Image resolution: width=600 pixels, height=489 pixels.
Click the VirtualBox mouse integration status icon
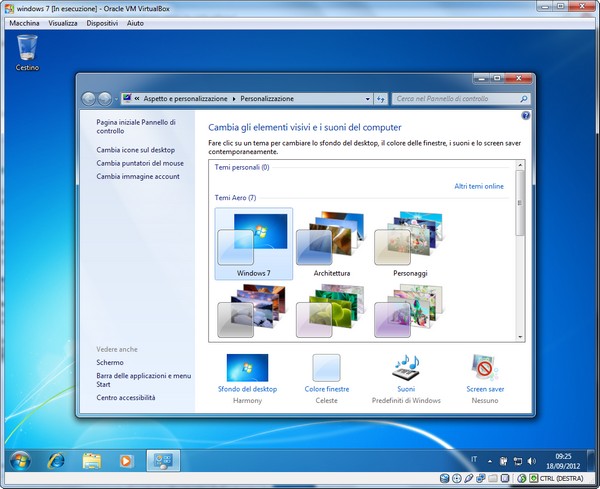[x=522, y=478]
